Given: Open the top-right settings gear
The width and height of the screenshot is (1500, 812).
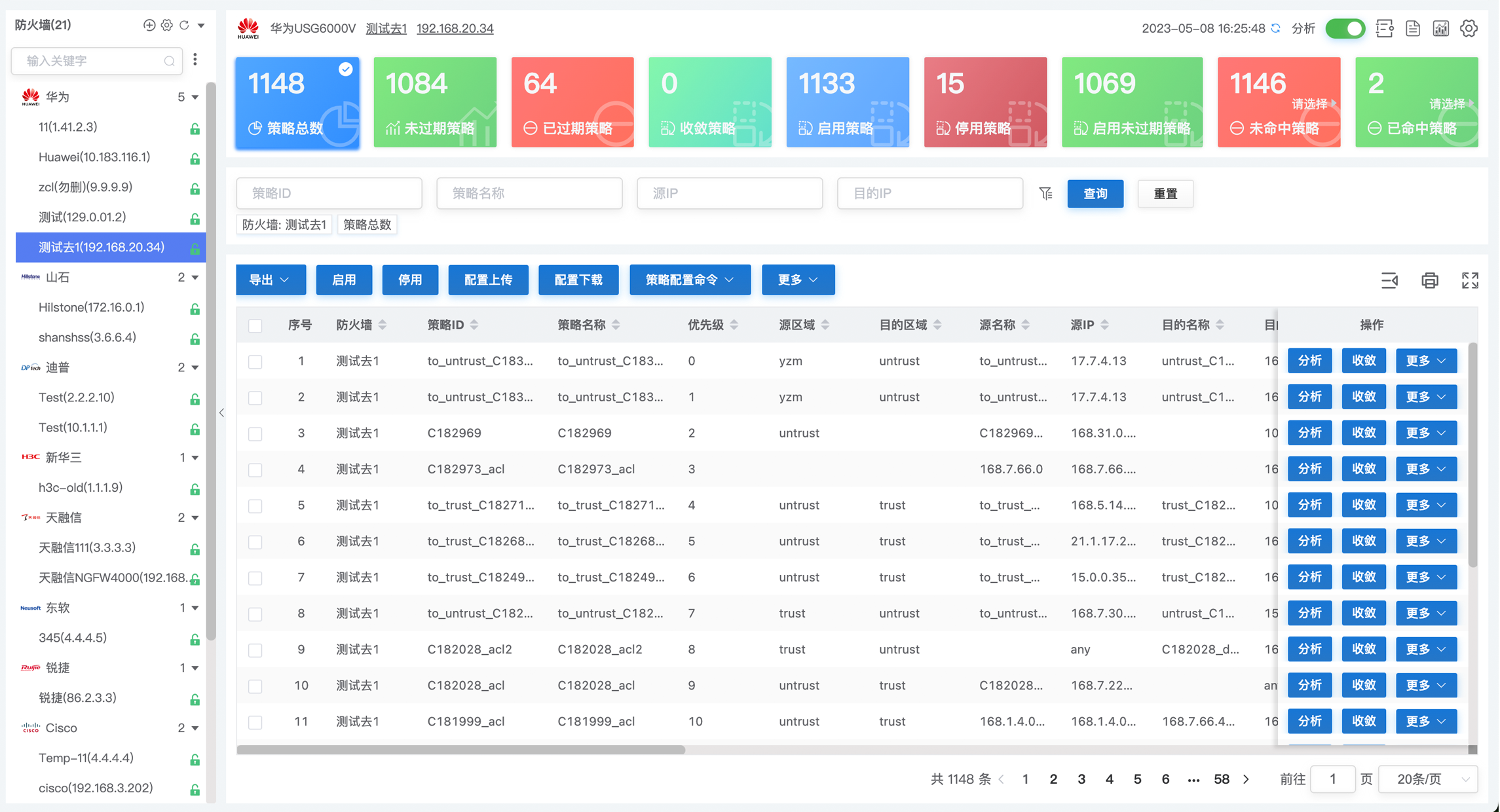Looking at the screenshot, I should pyautogui.click(x=1469, y=28).
